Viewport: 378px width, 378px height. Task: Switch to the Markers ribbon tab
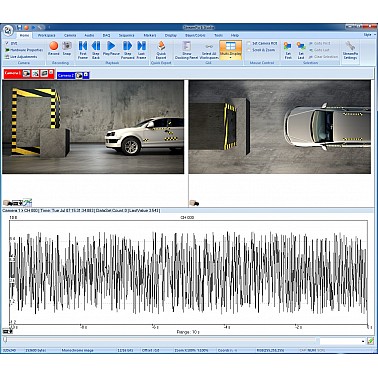pyautogui.click(x=150, y=35)
